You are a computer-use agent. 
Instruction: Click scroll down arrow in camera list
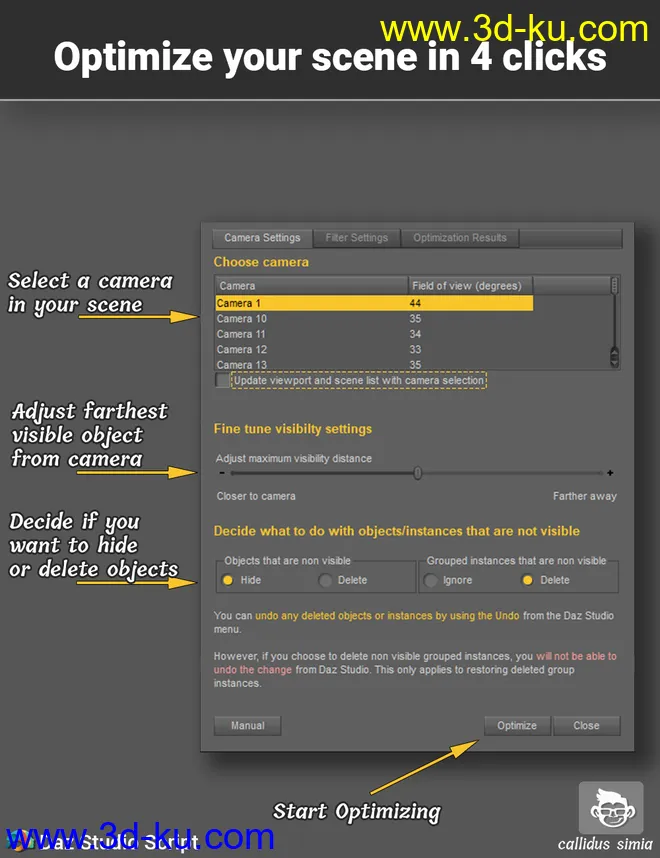click(614, 362)
